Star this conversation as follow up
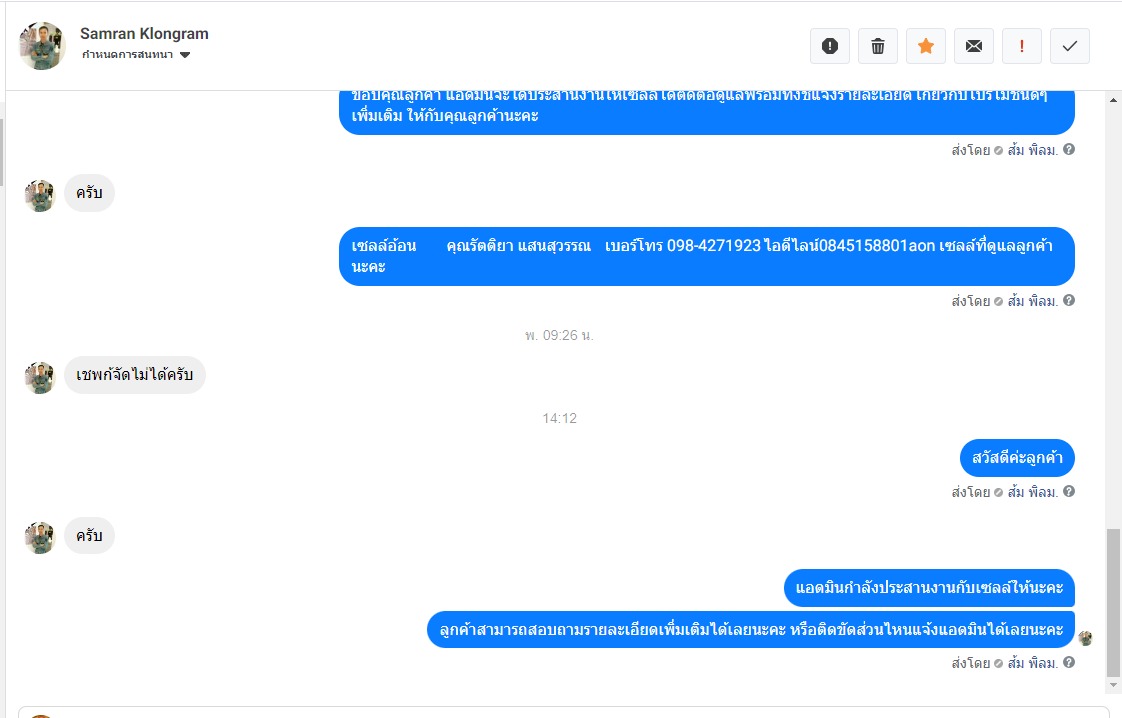 (925, 47)
